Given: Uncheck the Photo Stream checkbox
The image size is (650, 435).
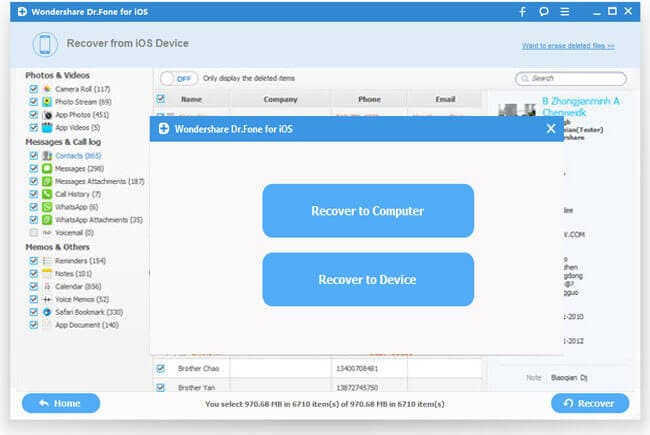Looking at the screenshot, I should (34, 102).
